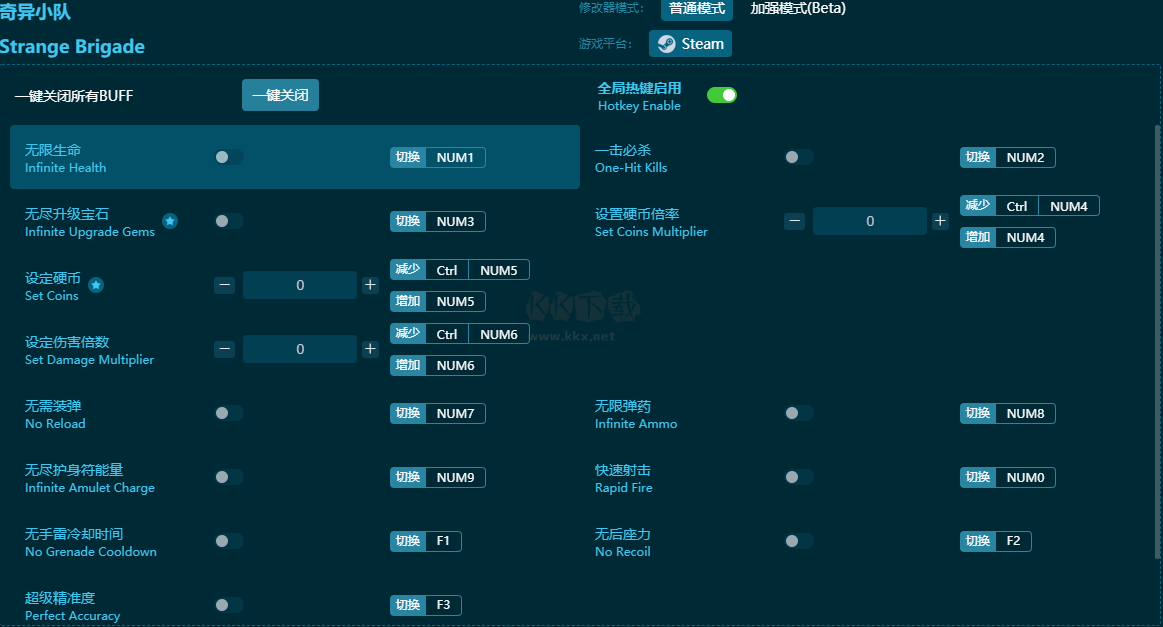Click the NUM0 hotkey for Rapid Fire

tap(1007, 477)
